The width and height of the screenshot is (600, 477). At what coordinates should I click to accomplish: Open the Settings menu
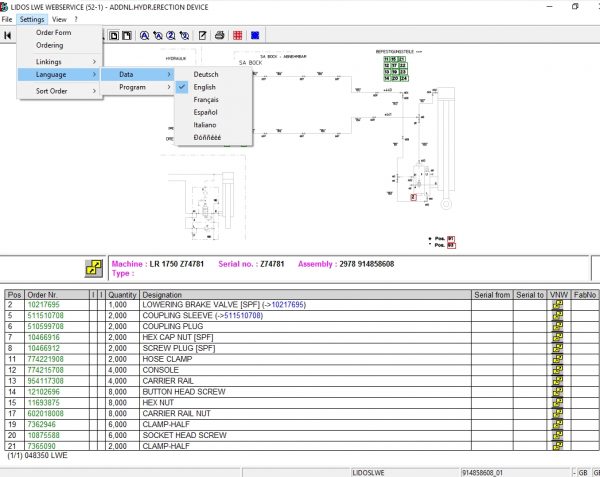32,19
